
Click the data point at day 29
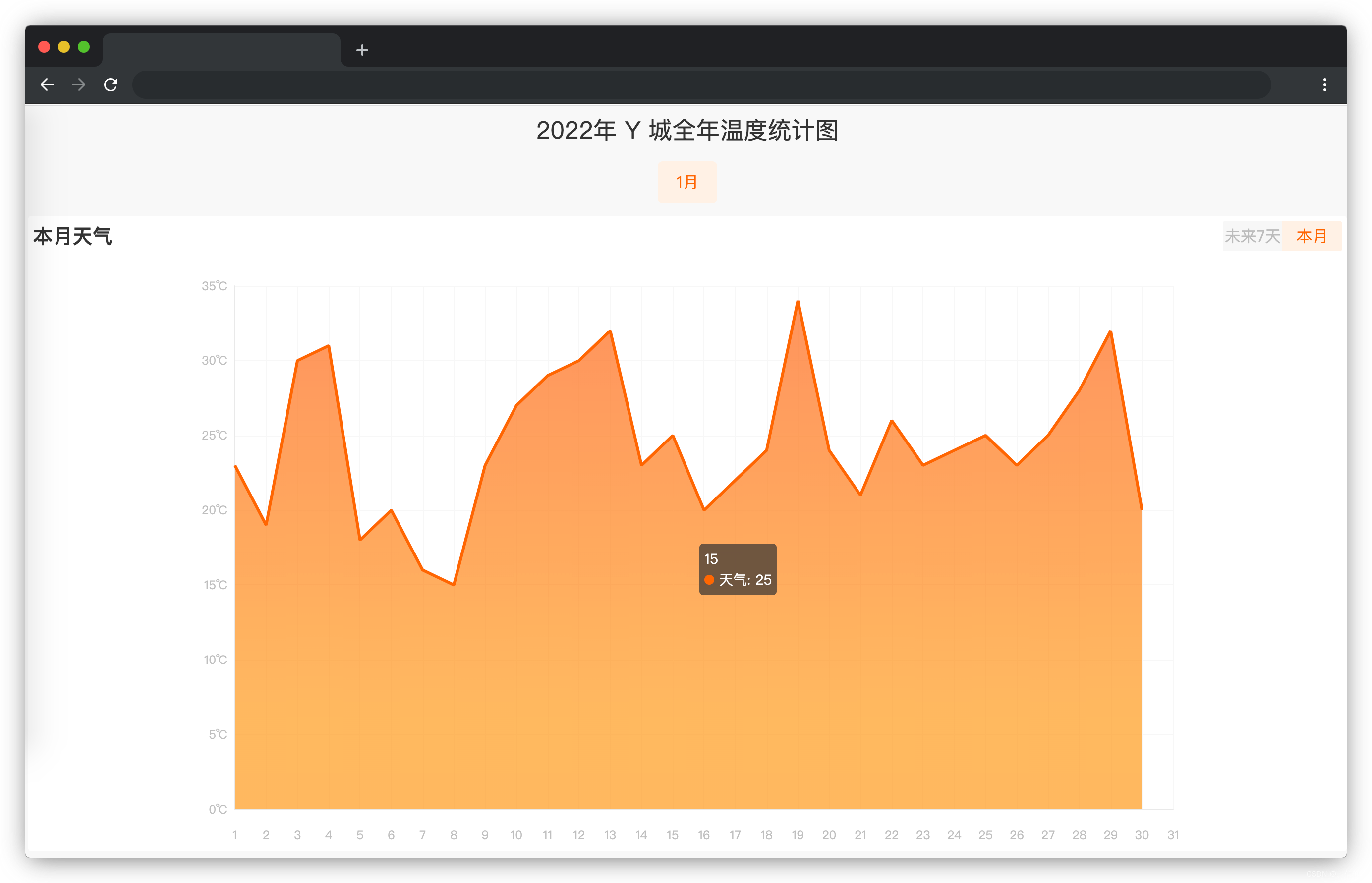pyautogui.click(x=1110, y=331)
